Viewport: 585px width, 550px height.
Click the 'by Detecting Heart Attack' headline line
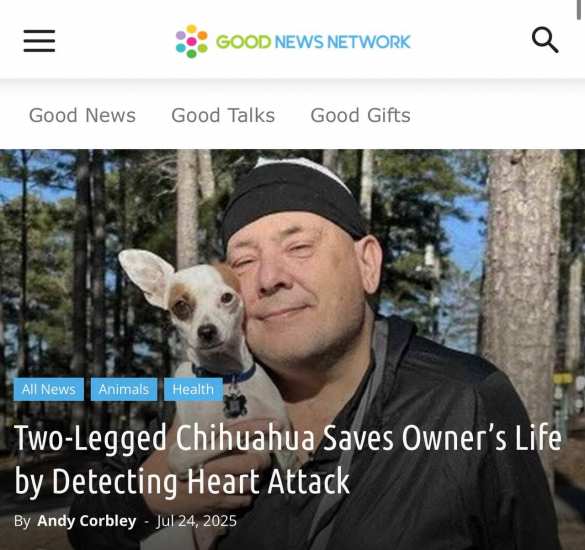point(182,482)
